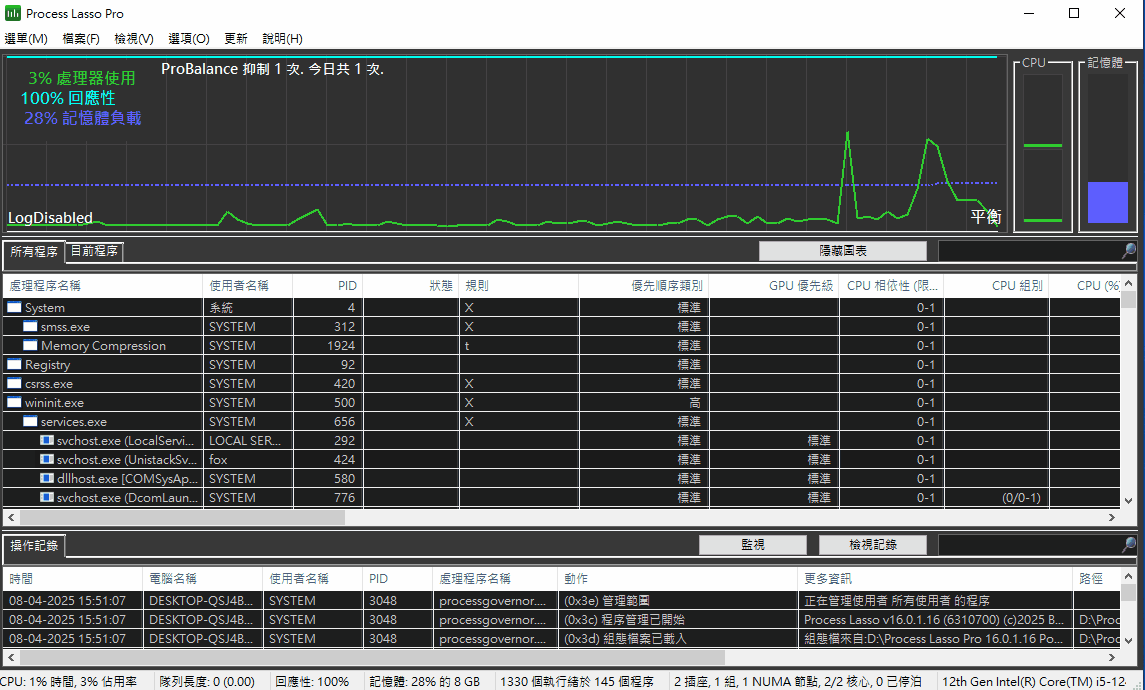Click the CPU usage meter bar
Viewport: 1145px width, 690px height.
(x=1043, y=147)
